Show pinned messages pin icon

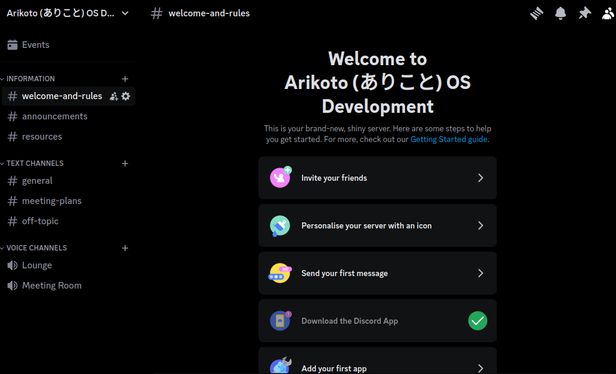tap(585, 13)
